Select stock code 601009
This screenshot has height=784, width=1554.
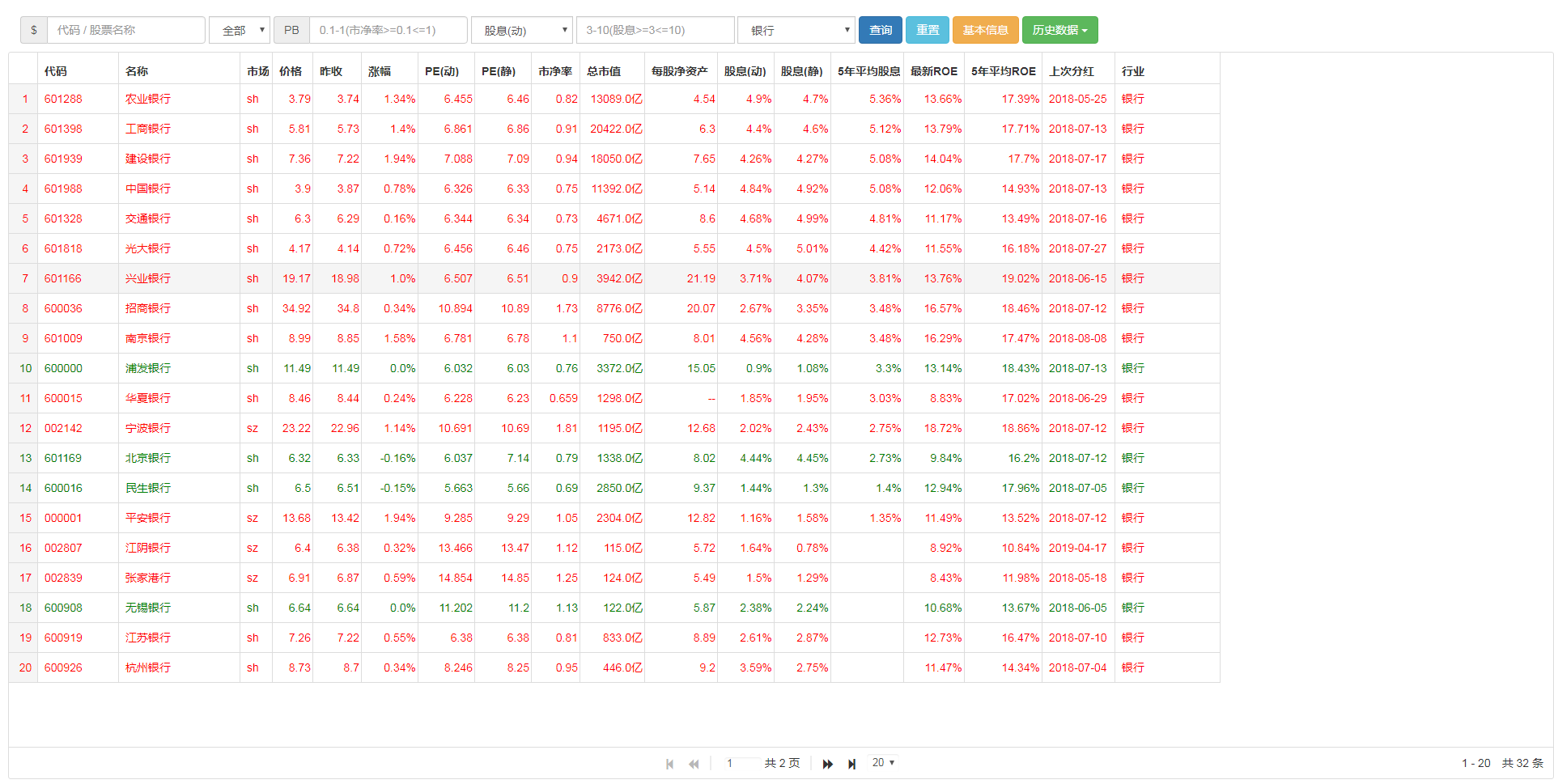click(63, 338)
